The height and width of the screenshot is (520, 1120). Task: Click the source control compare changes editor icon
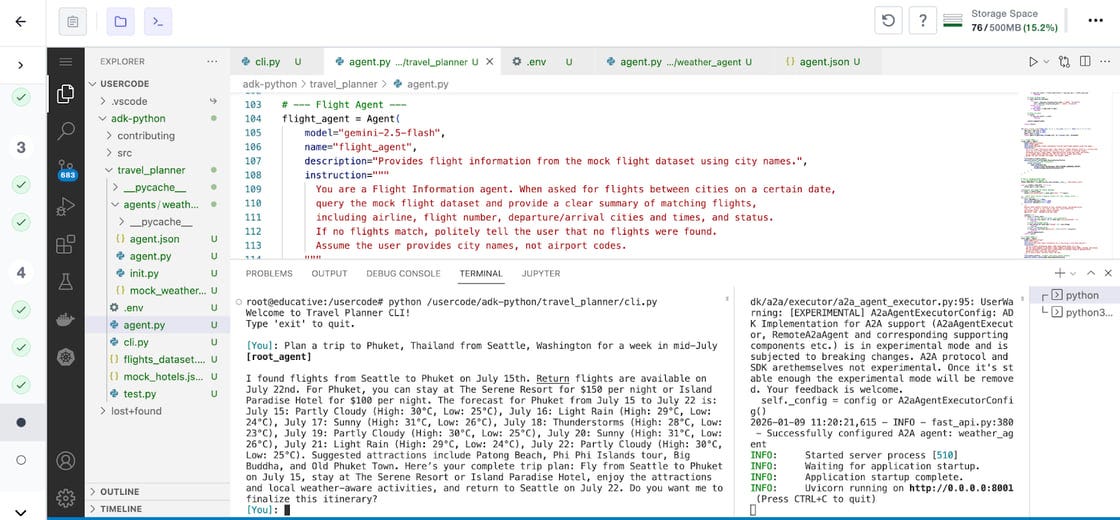click(x=1064, y=62)
